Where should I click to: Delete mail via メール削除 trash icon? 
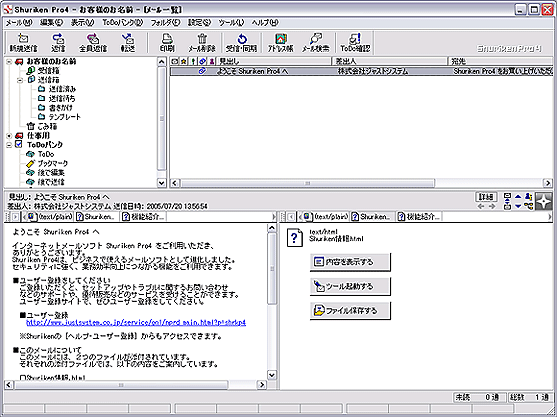click(x=201, y=43)
